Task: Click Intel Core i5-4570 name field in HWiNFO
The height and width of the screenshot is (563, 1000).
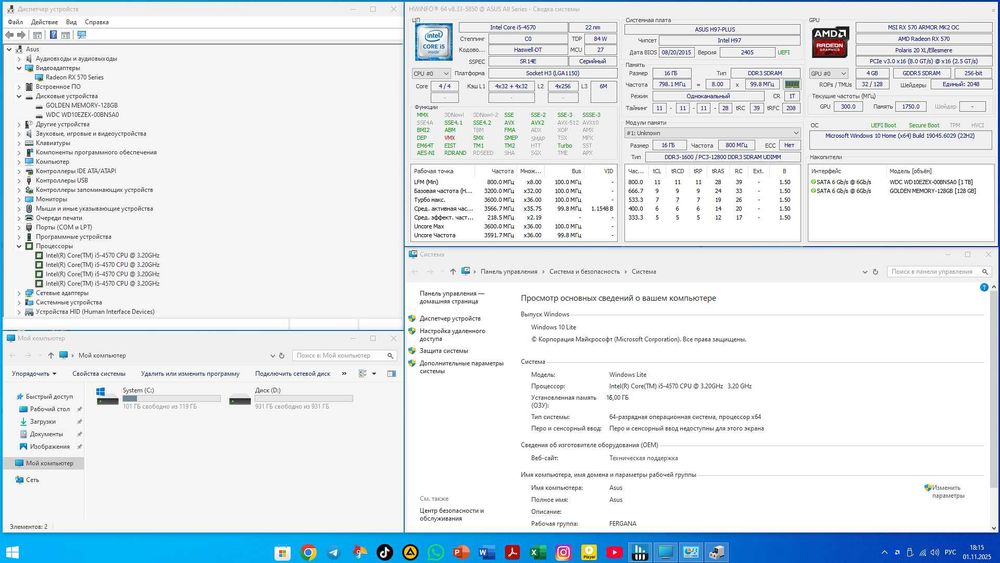Action: 513,27
